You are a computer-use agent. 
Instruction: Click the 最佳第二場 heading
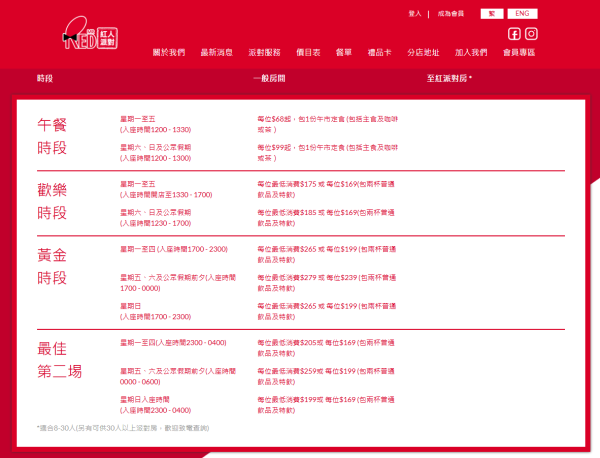59,360
